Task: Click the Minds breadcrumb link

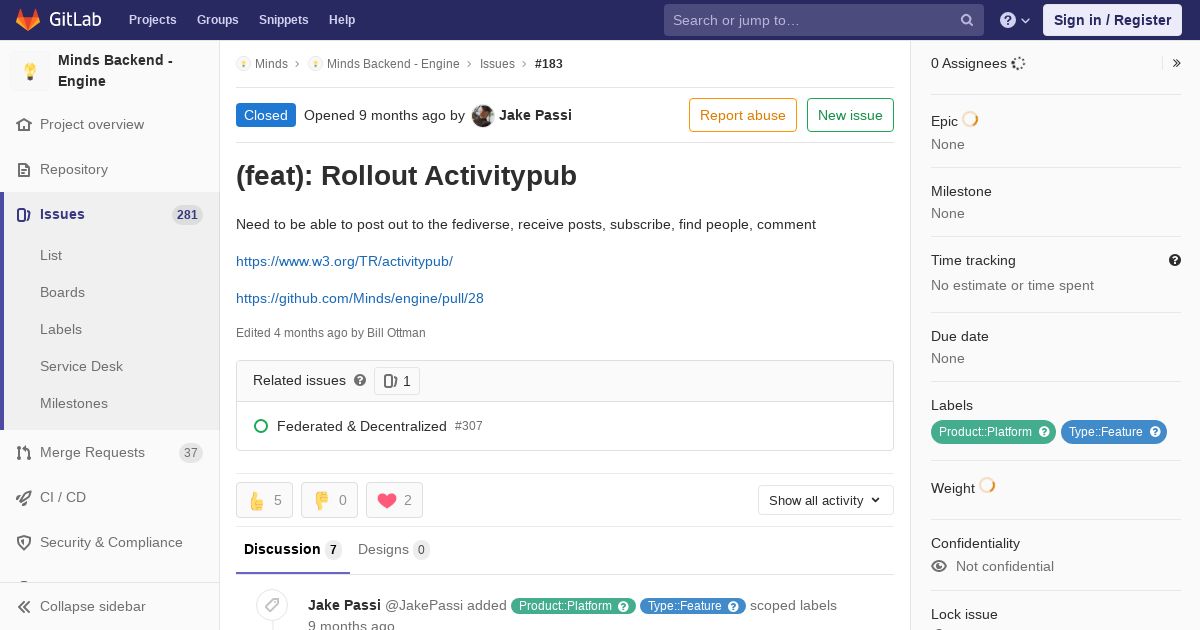Action: click(271, 64)
